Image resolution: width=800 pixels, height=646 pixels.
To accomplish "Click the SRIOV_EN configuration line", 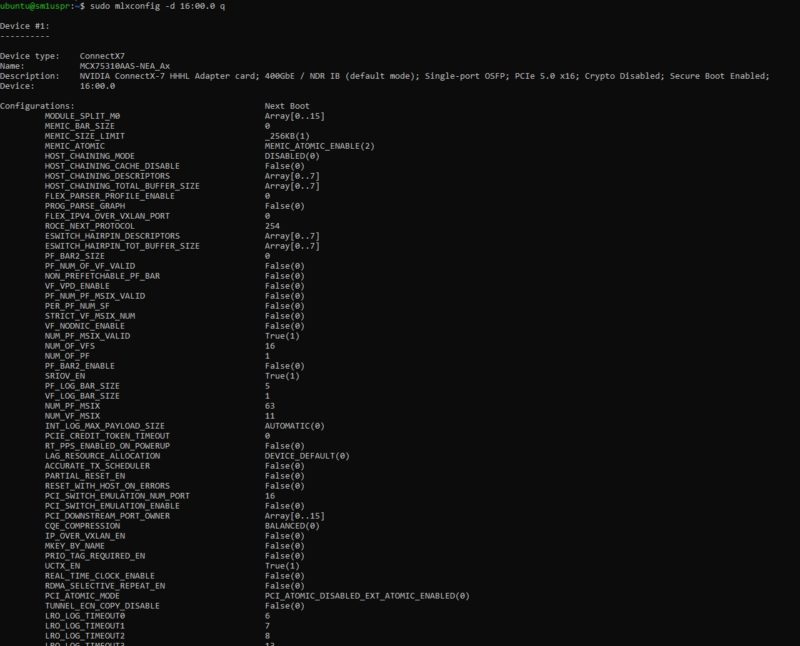I will 67,375.
